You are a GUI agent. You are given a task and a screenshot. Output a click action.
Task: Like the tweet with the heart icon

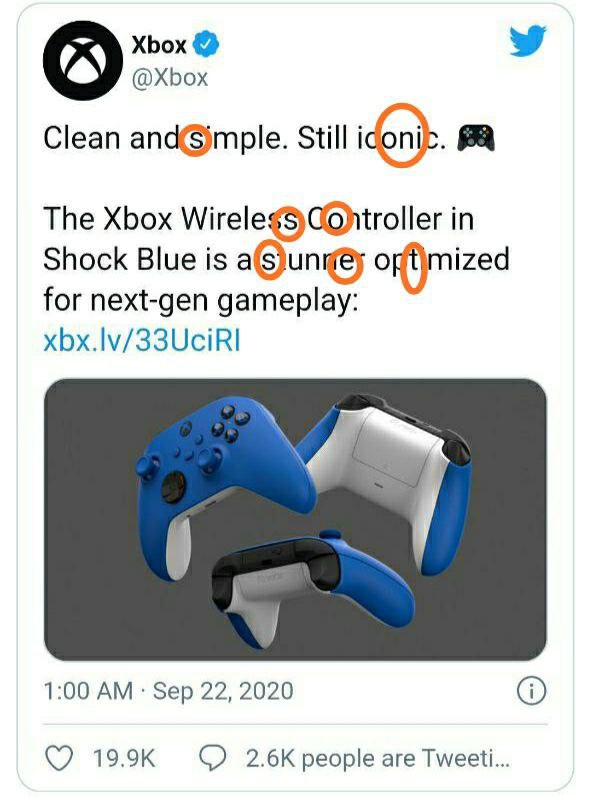(59, 758)
